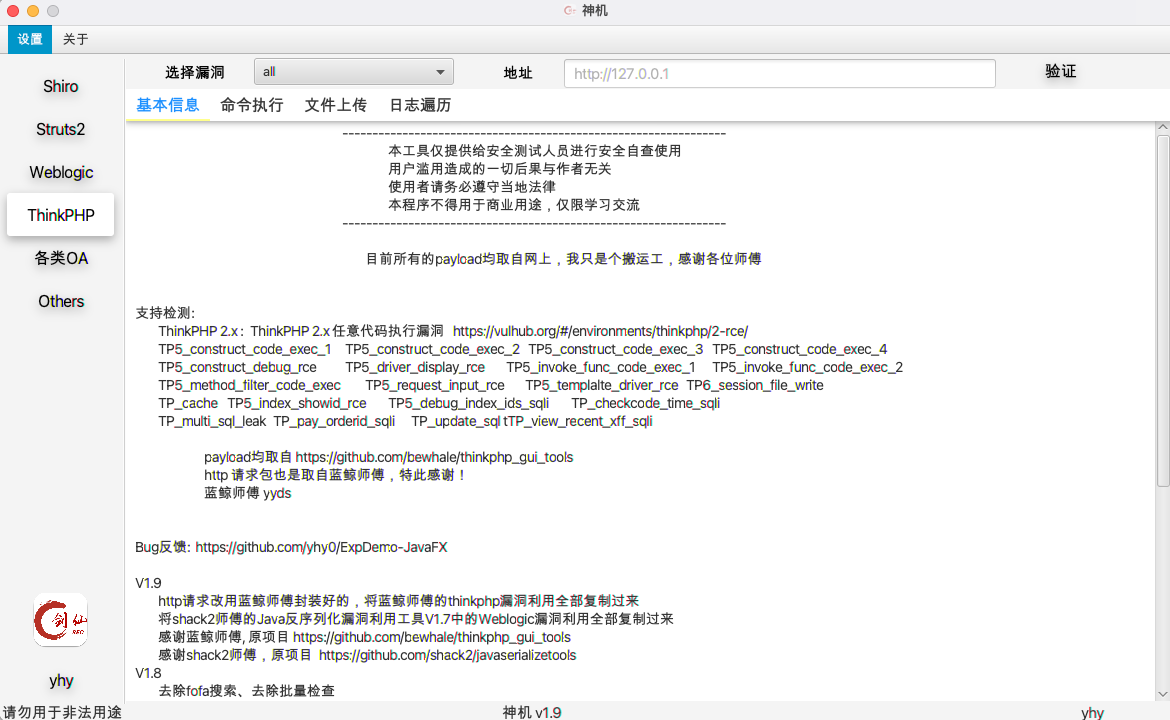
Task: Switch to the 日志遍历 tab
Action: click(x=420, y=105)
